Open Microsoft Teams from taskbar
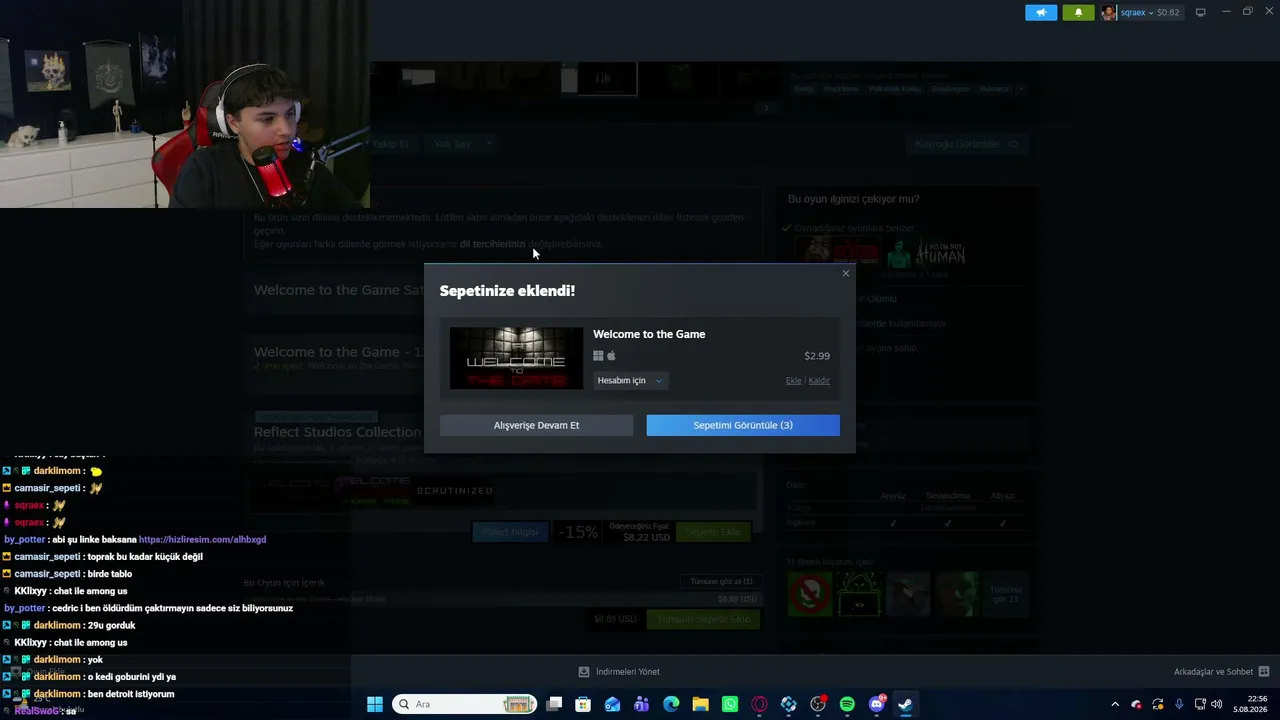This screenshot has height=720, width=1280. click(642, 704)
